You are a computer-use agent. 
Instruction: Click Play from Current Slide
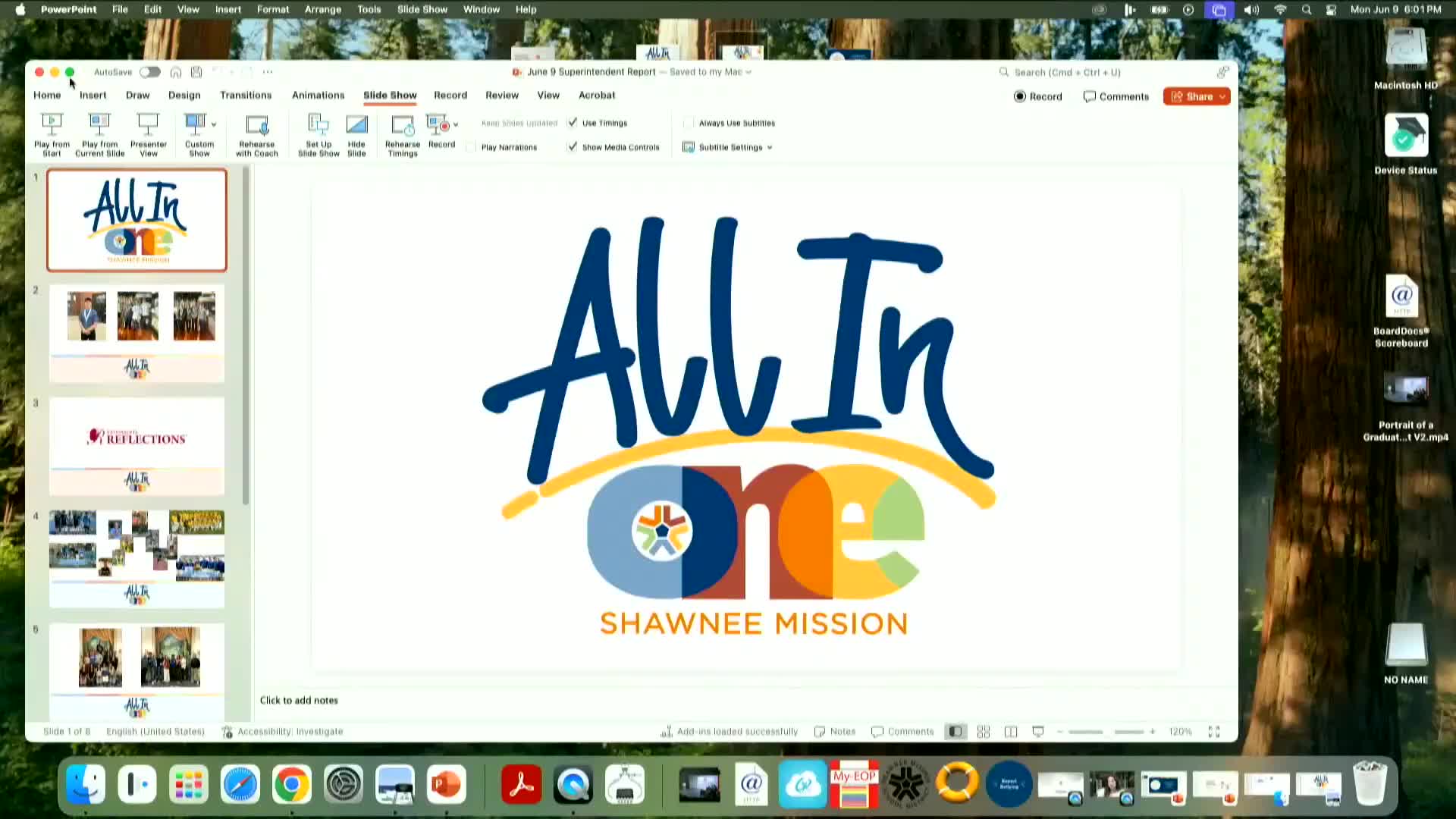point(99,134)
